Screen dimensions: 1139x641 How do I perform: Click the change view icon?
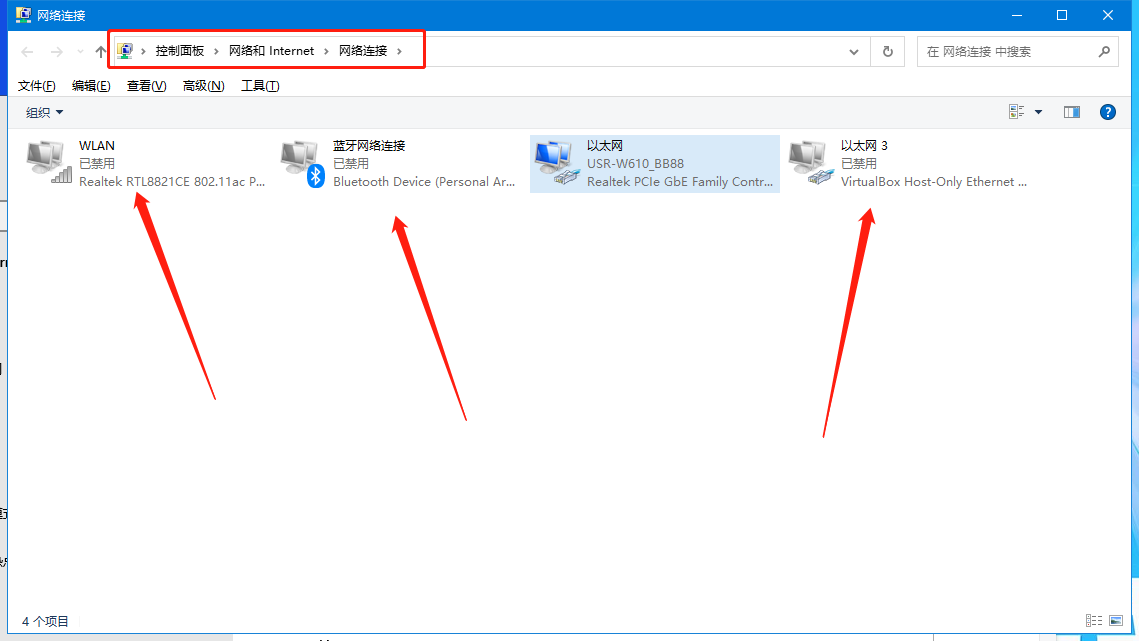pyautogui.click(x=1016, y=112)
